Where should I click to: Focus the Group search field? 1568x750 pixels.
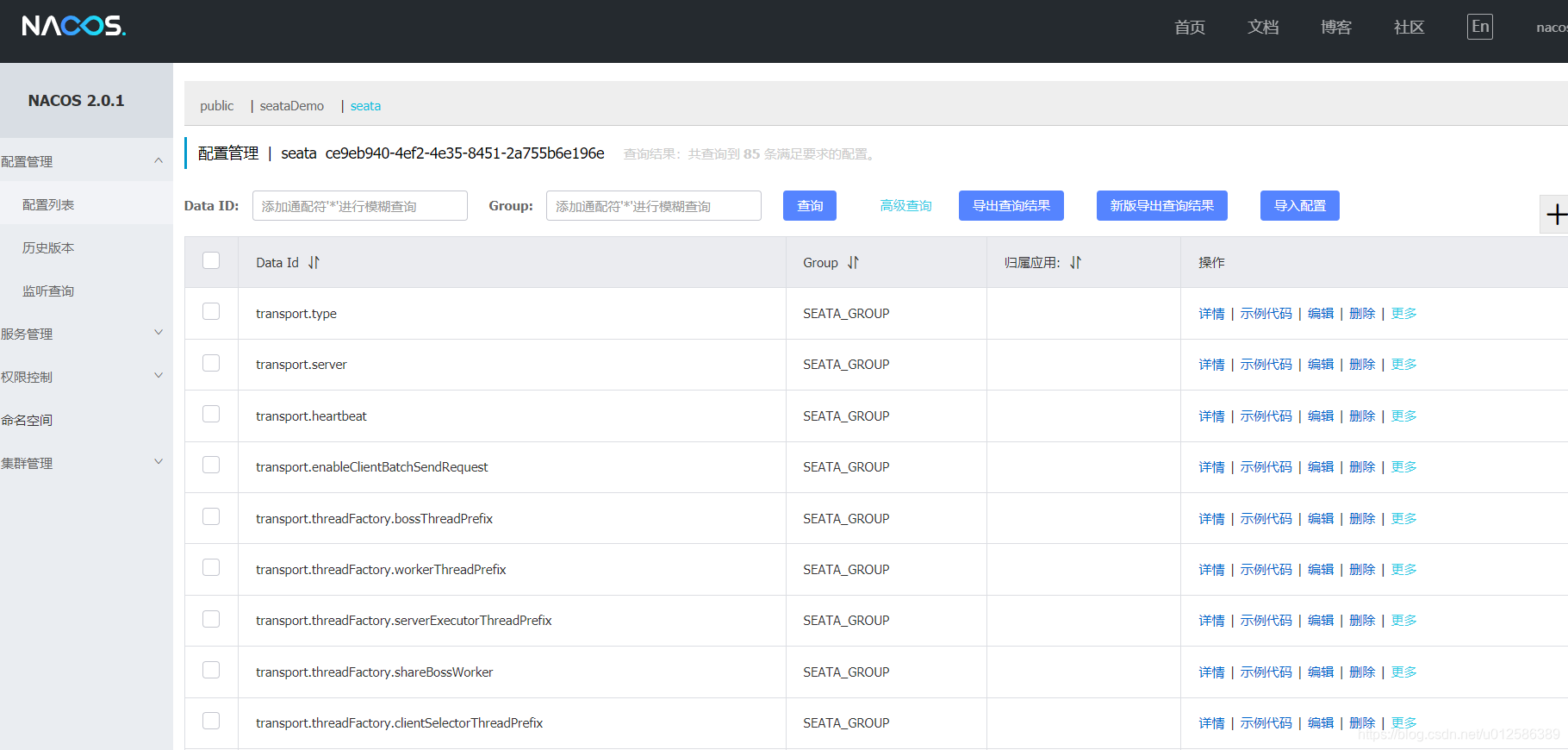pyautogui.click(x=654, y=206)
